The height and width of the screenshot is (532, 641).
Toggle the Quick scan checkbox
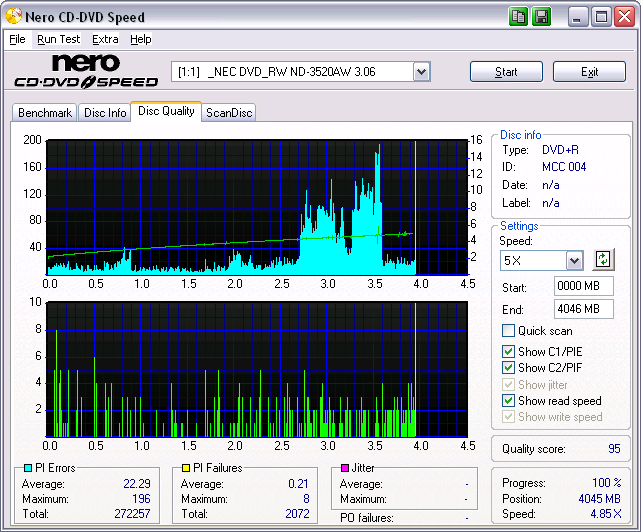[508, 330]
